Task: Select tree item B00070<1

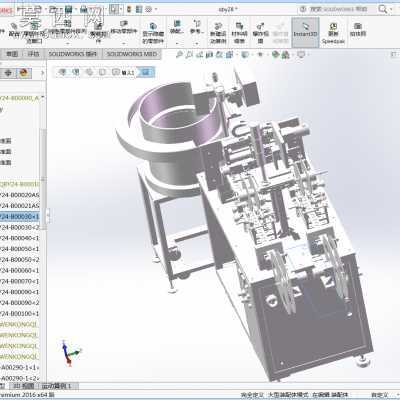Action: click(19, 281)
